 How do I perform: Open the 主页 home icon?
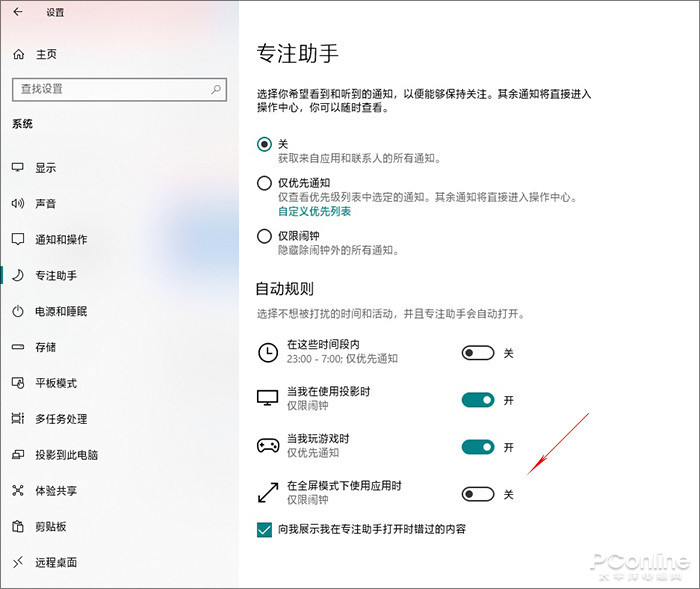18,54
